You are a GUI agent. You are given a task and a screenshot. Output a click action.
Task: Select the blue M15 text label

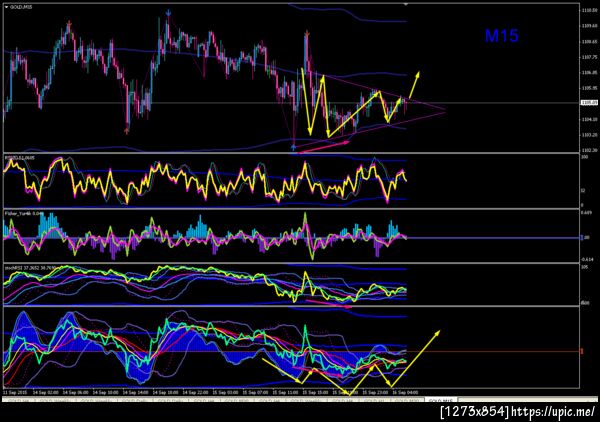[x=502, y=36]
